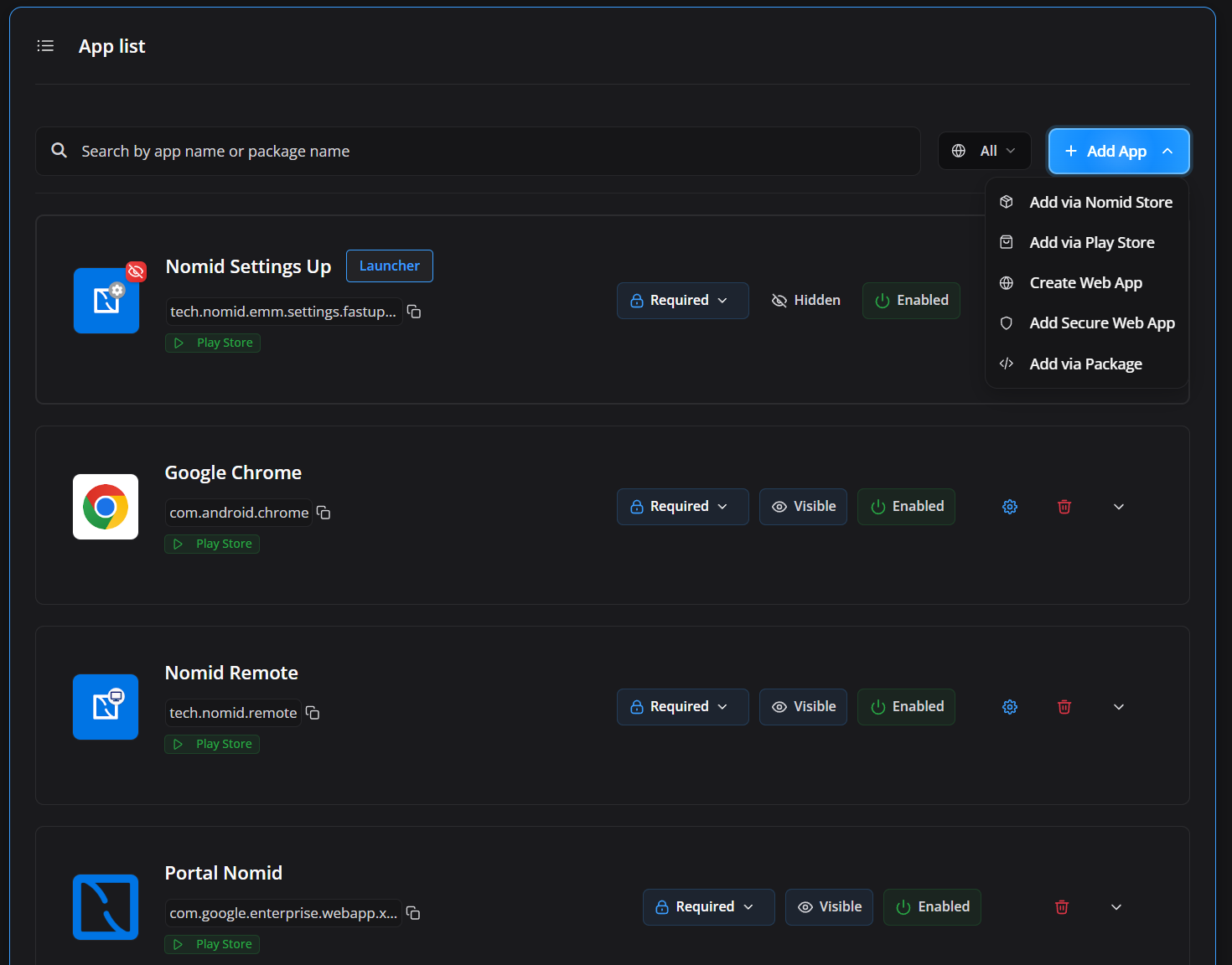Open Required dropdown for Nomid Settings Up

[683, 301]
